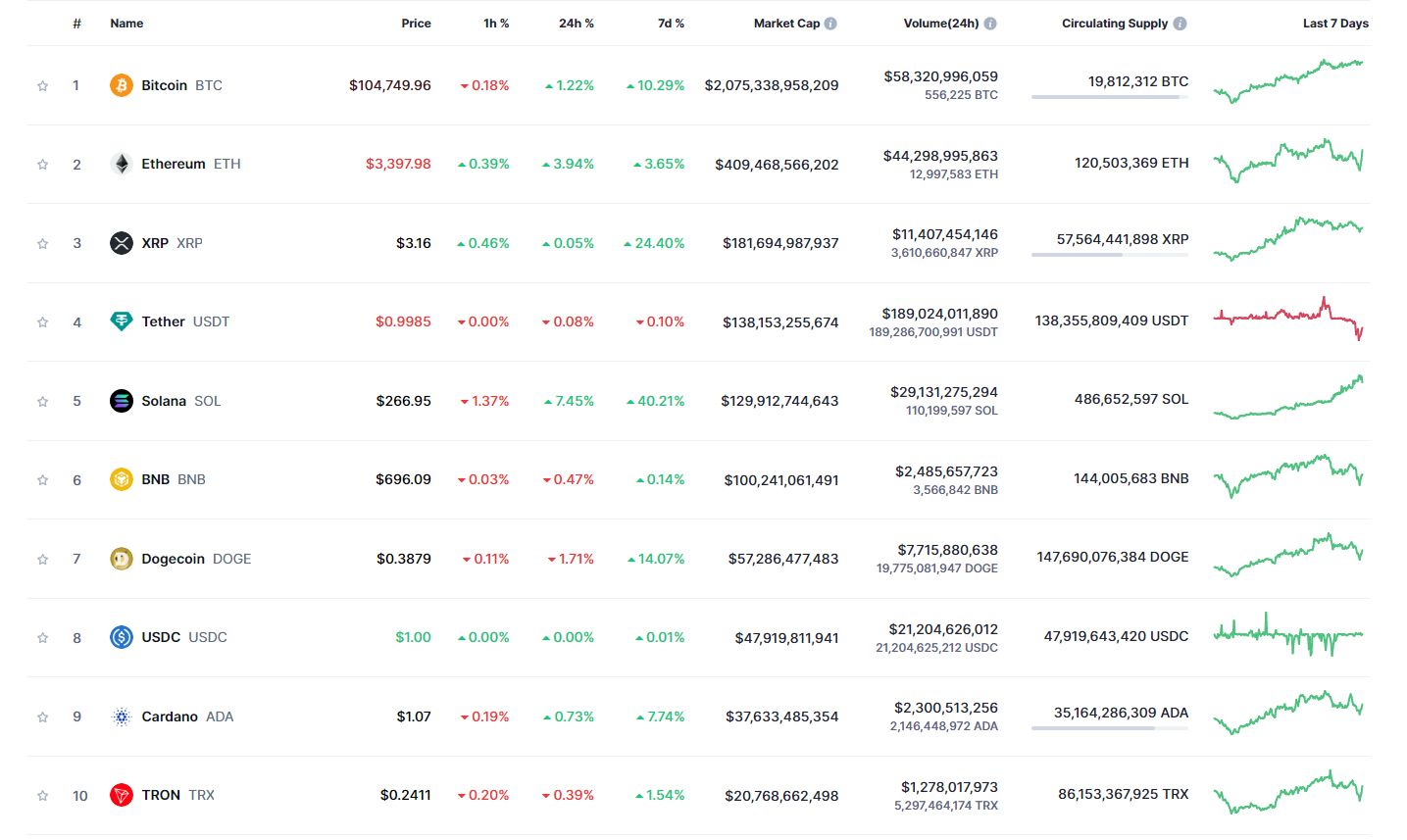Toggle the watchlist star for BNB
1407x840 pixels.
pyautogui.click(x=43, y=480)
